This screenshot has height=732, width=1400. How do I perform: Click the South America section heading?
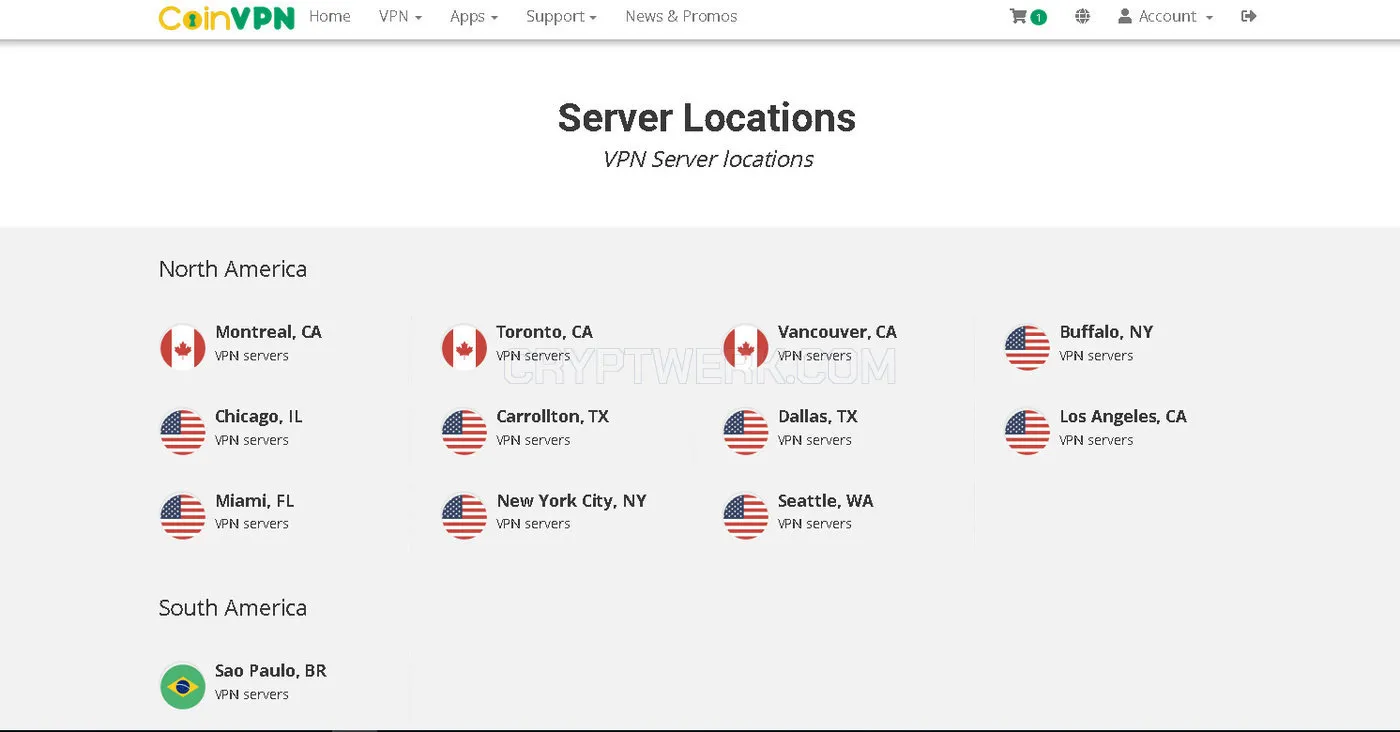pos(232,608)
